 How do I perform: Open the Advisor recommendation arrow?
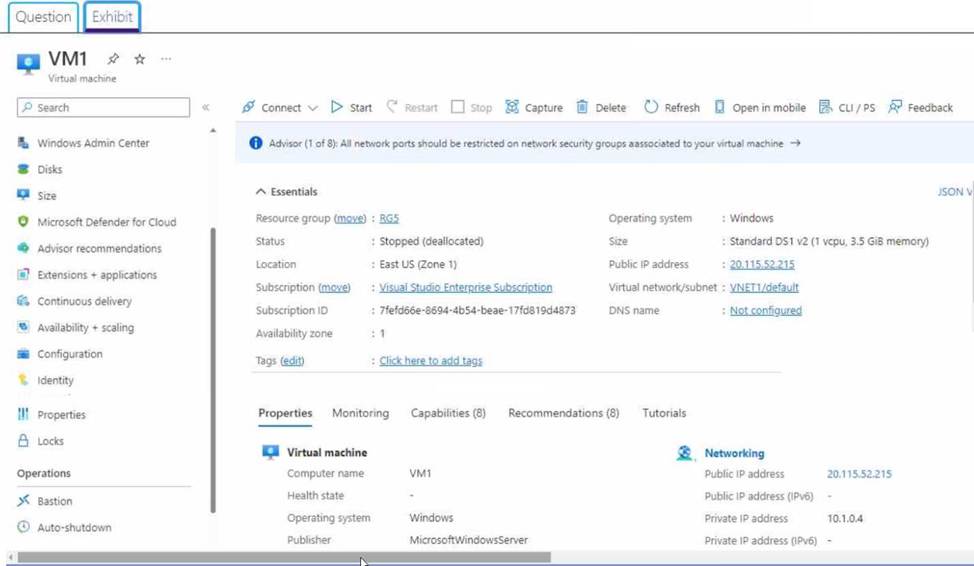pos(795,144)
